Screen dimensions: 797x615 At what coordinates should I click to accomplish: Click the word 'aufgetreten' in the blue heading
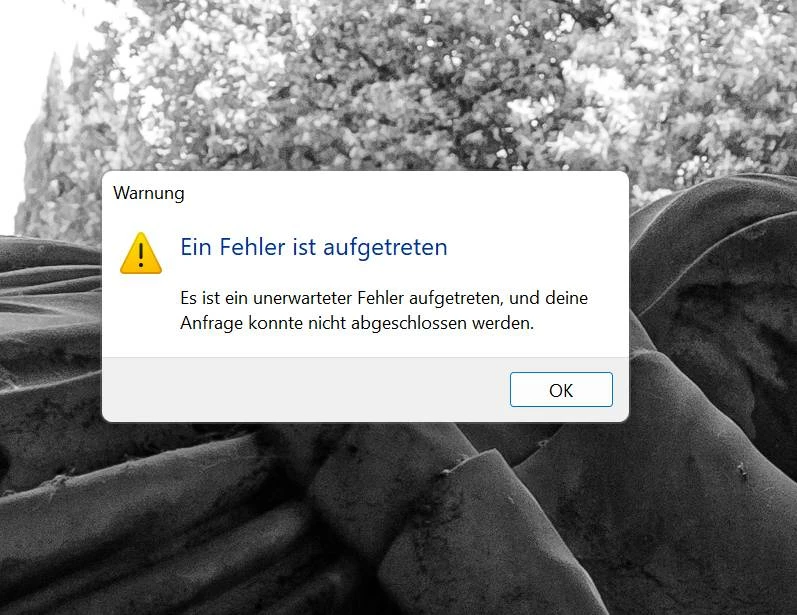385,248
